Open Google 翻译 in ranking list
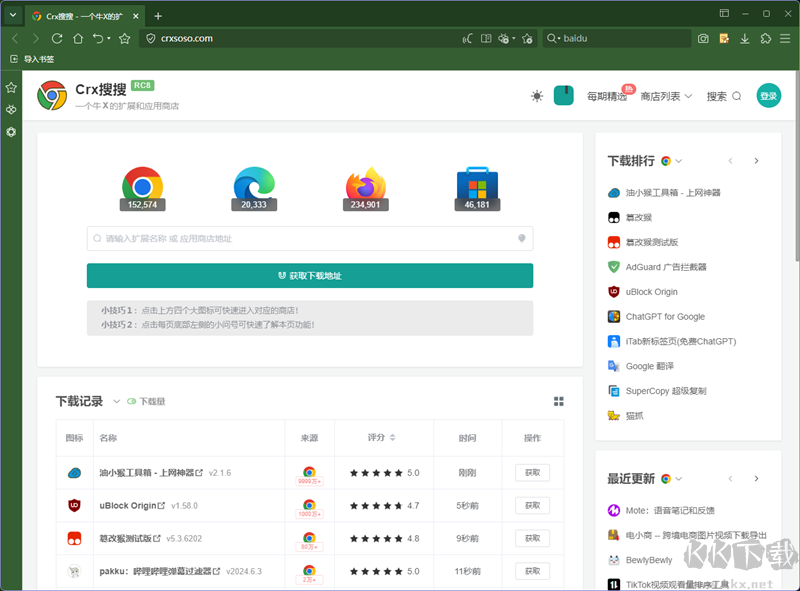The height and width of the screenshot is (591, 800). click(649, 366)
